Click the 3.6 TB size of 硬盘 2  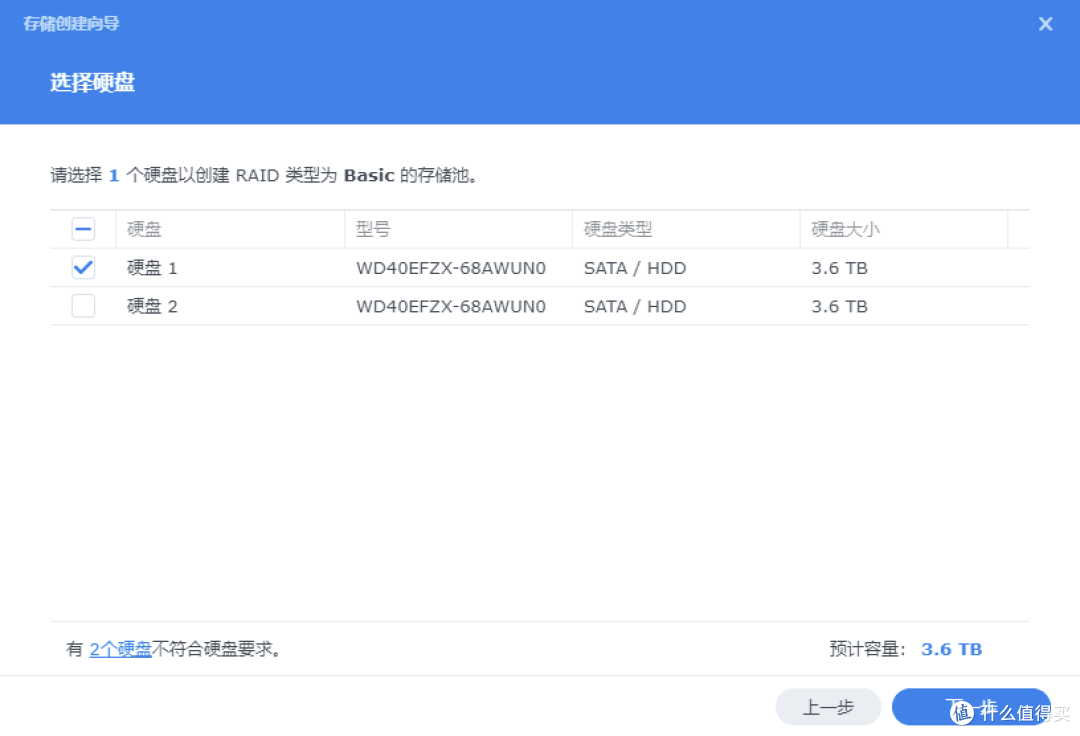(x=839, y=306)
